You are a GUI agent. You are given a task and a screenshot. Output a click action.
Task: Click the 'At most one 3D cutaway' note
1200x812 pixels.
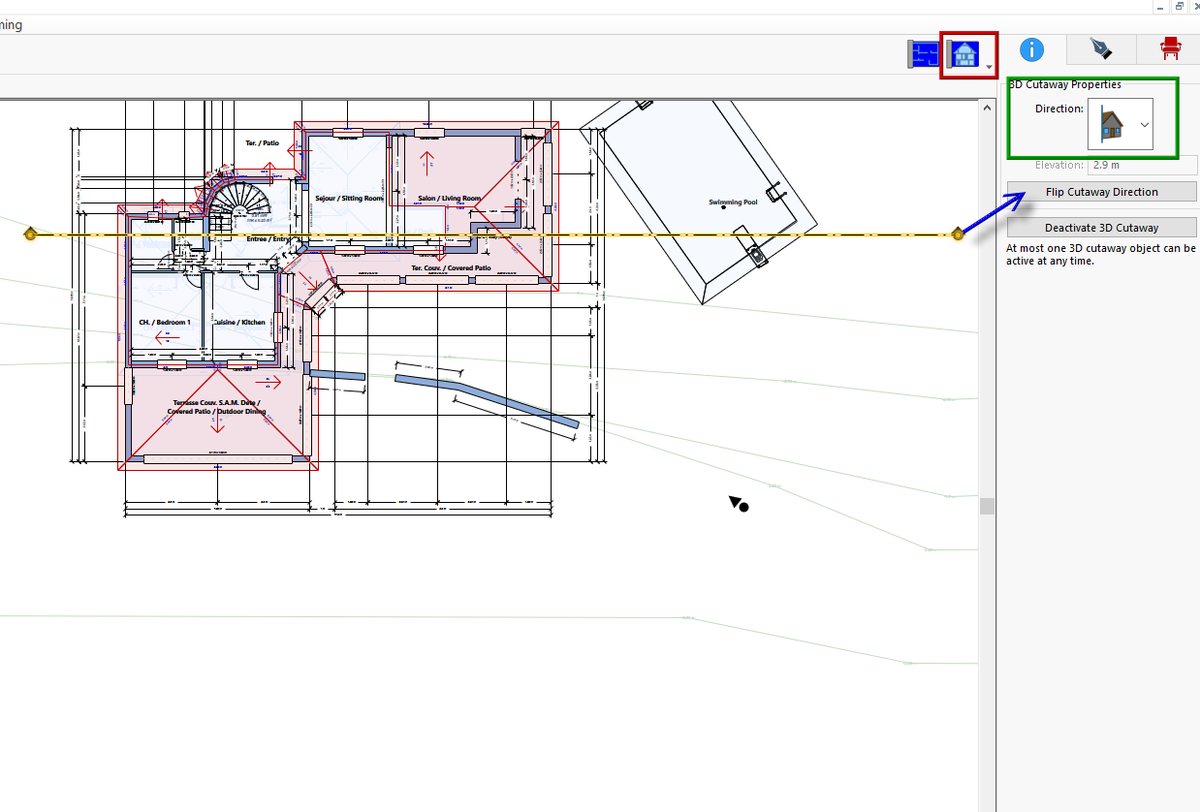pyautogui.click(x=1101, y=254)
